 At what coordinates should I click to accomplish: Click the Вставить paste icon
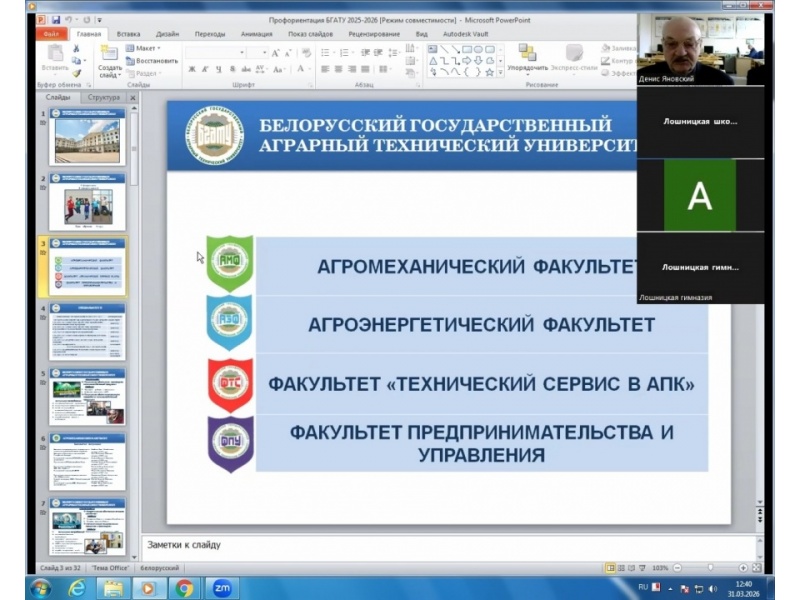[x=55, y=55]
